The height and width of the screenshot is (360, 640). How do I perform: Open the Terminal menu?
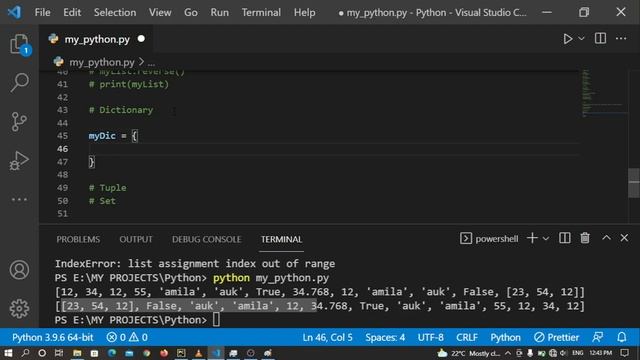[261, 12]
